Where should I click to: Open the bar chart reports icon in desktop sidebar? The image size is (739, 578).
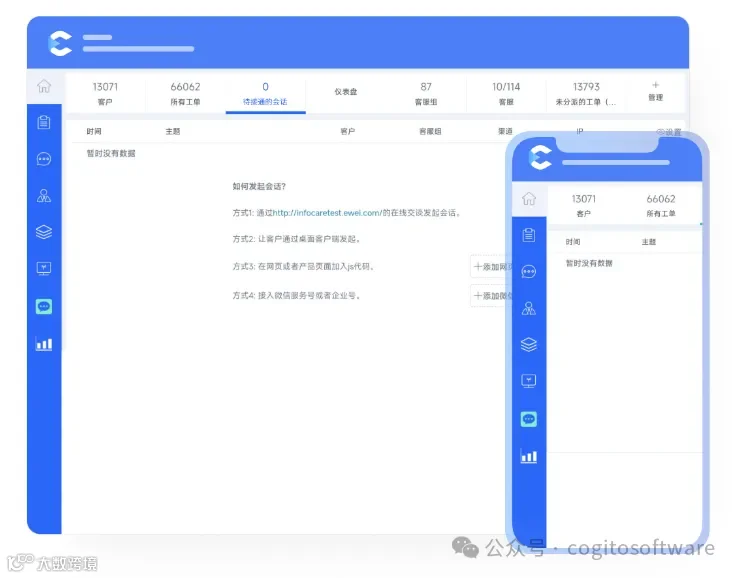tap(44, 344)
